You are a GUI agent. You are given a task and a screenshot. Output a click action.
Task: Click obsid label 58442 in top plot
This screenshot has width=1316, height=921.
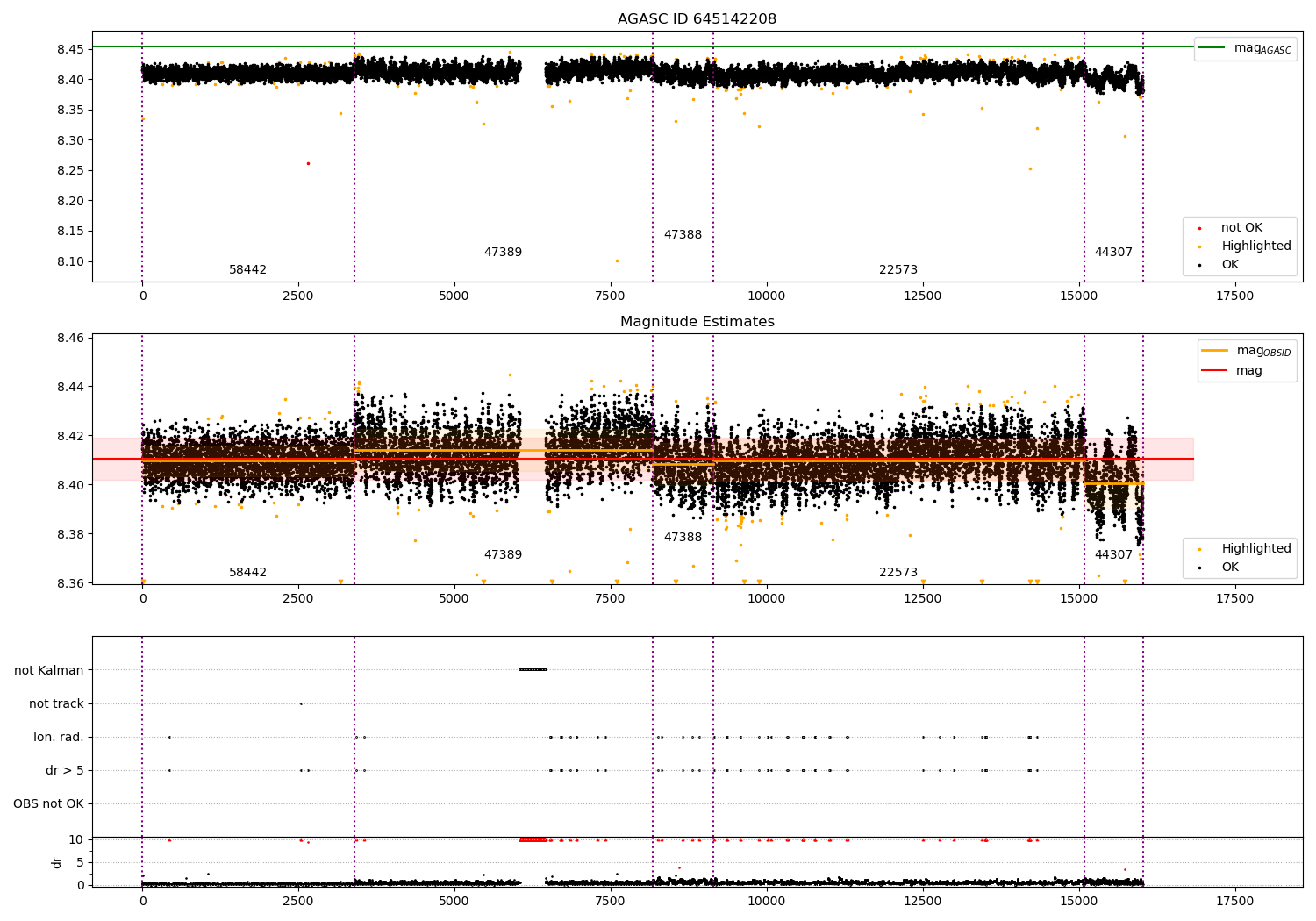pyautogui.click(x=247, y=270)
